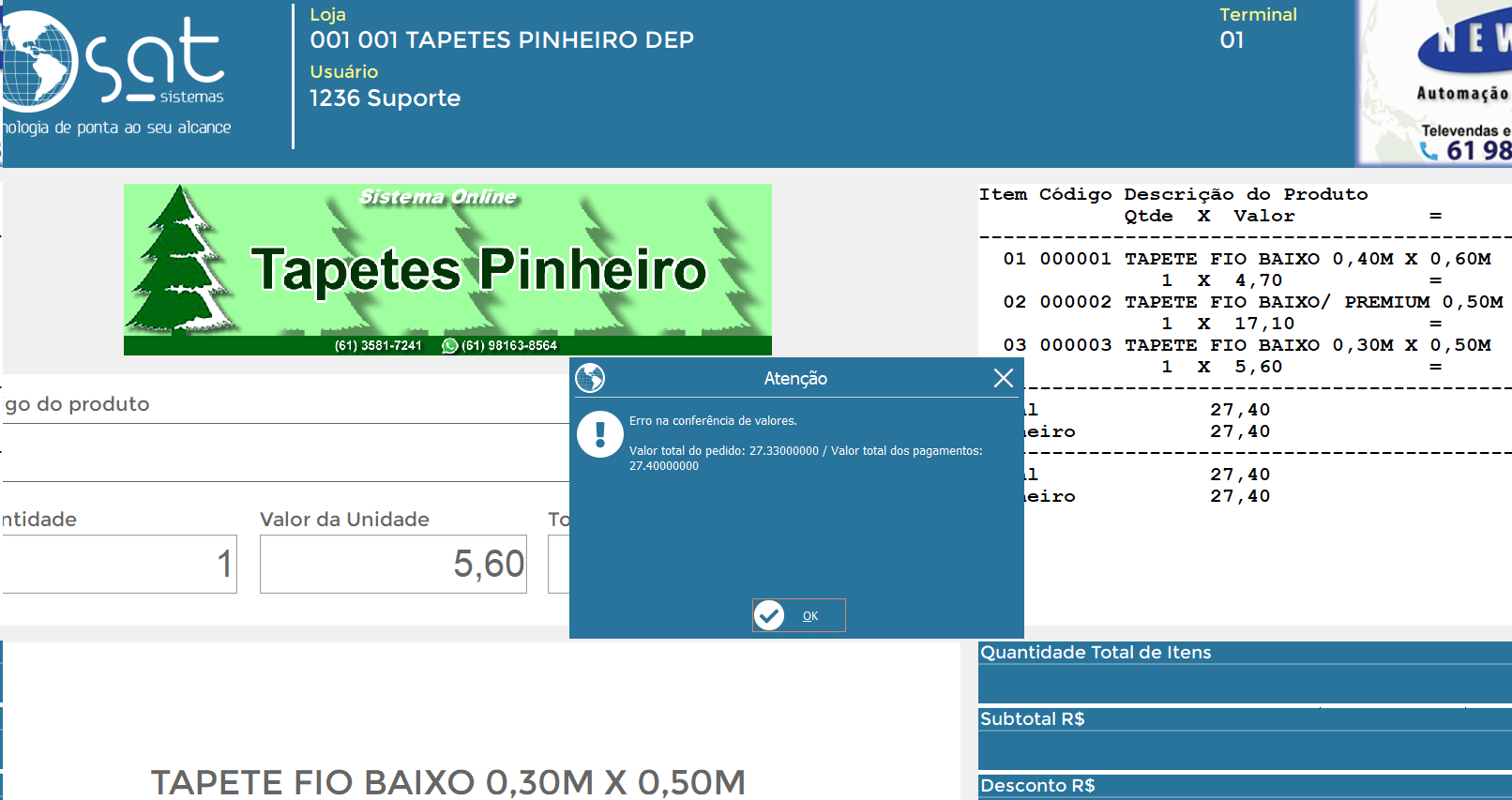Click the Tapetes Pinheiro banner title

click(x=478, y=270)
